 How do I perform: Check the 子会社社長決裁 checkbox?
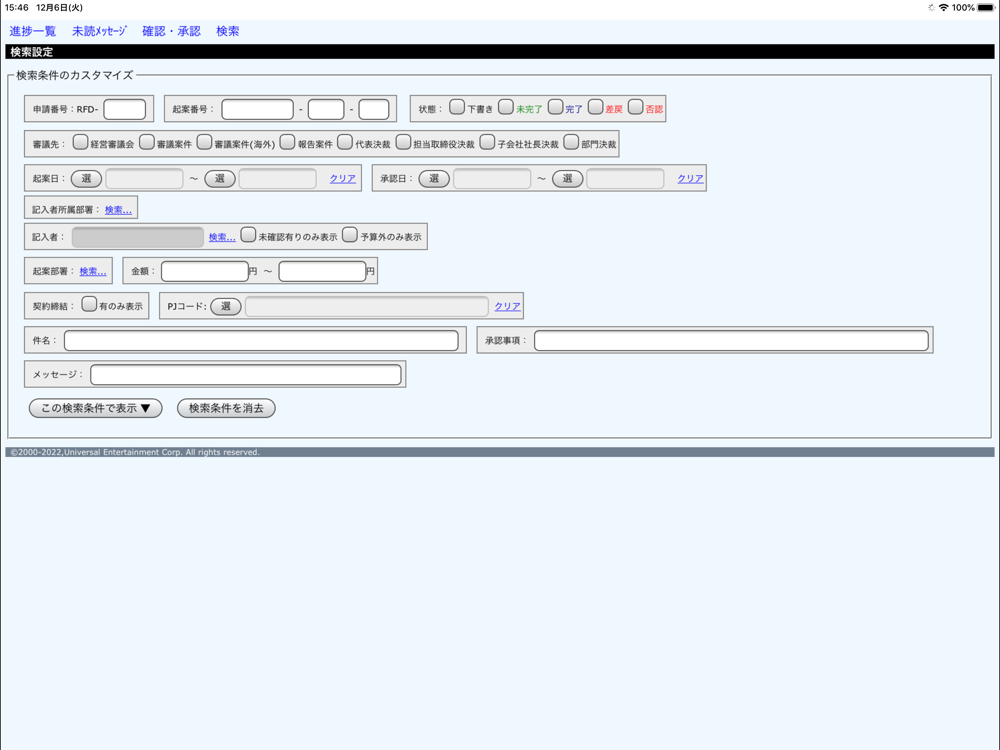pos(487,142)
